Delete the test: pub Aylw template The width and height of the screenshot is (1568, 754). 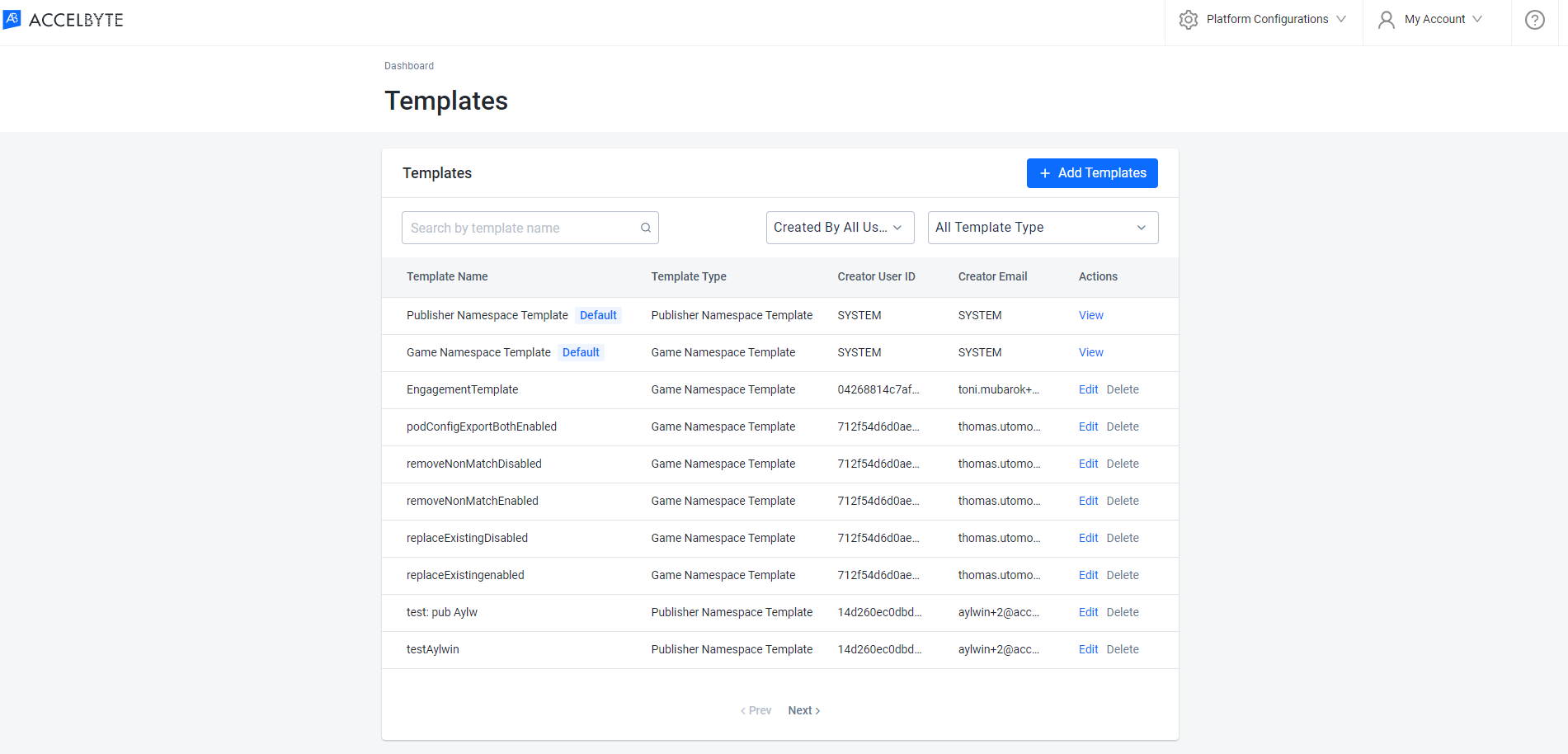coord(1123,612)
